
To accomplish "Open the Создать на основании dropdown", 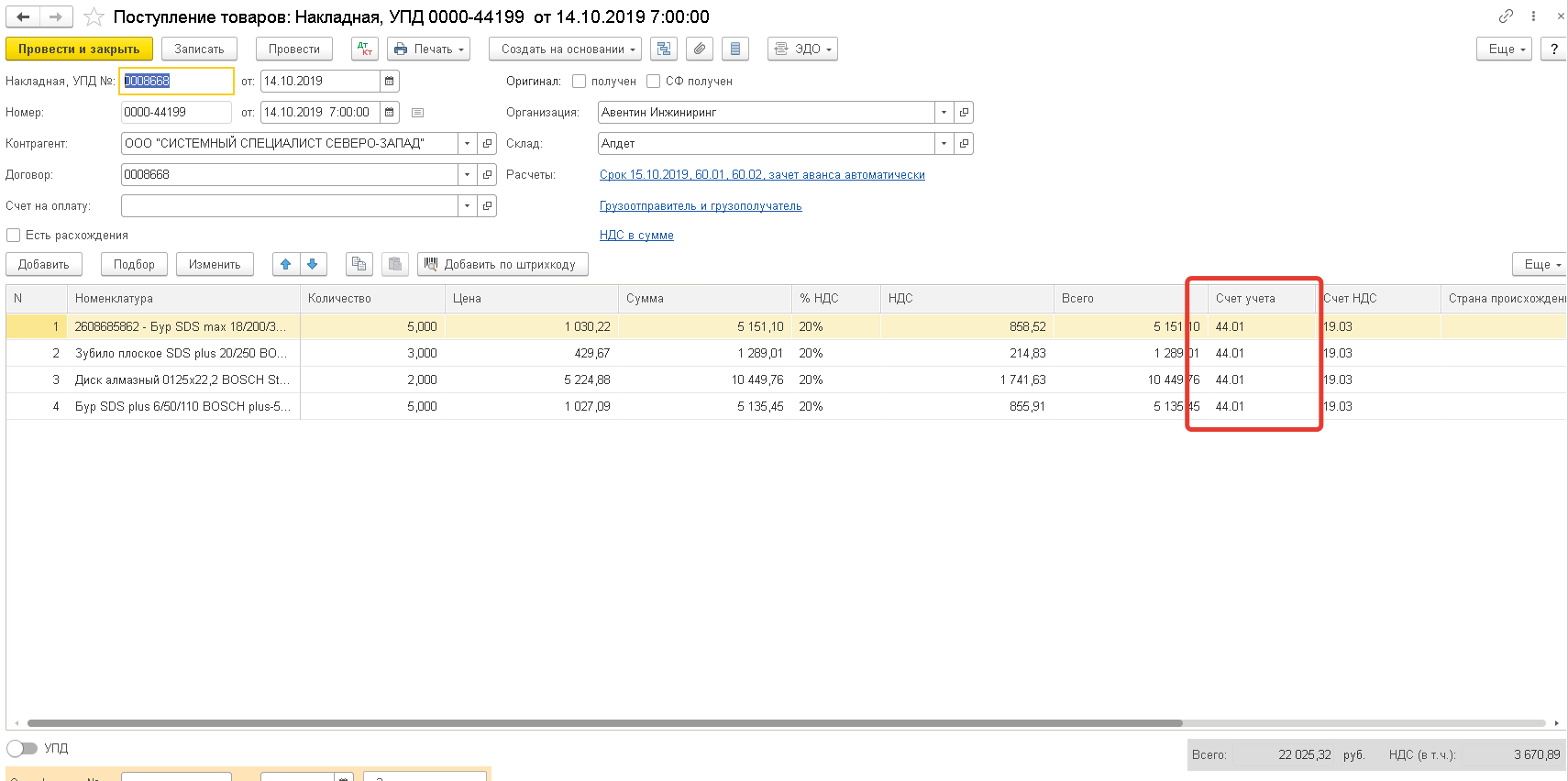I will pos(564,49).
